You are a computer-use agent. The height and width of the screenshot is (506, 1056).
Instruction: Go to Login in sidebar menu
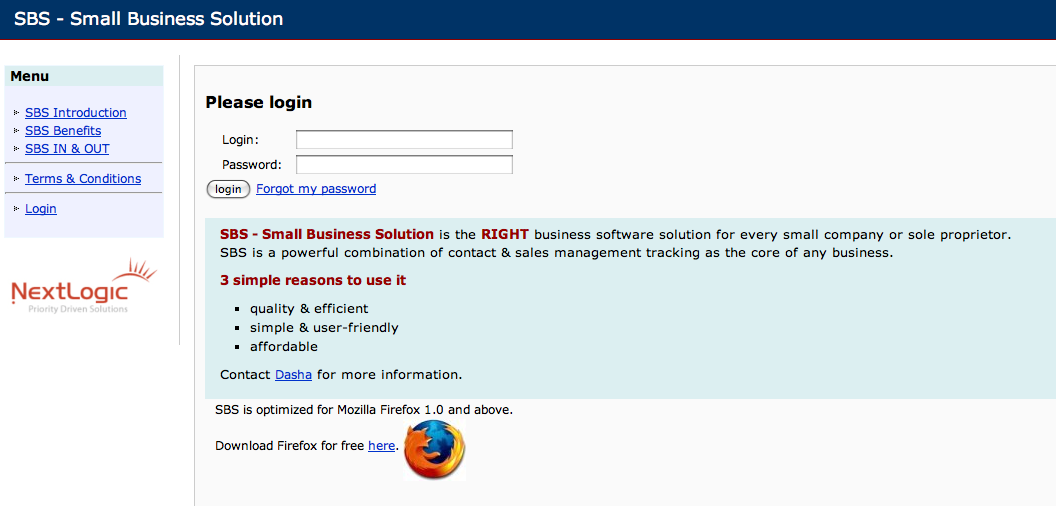[40, 209]
